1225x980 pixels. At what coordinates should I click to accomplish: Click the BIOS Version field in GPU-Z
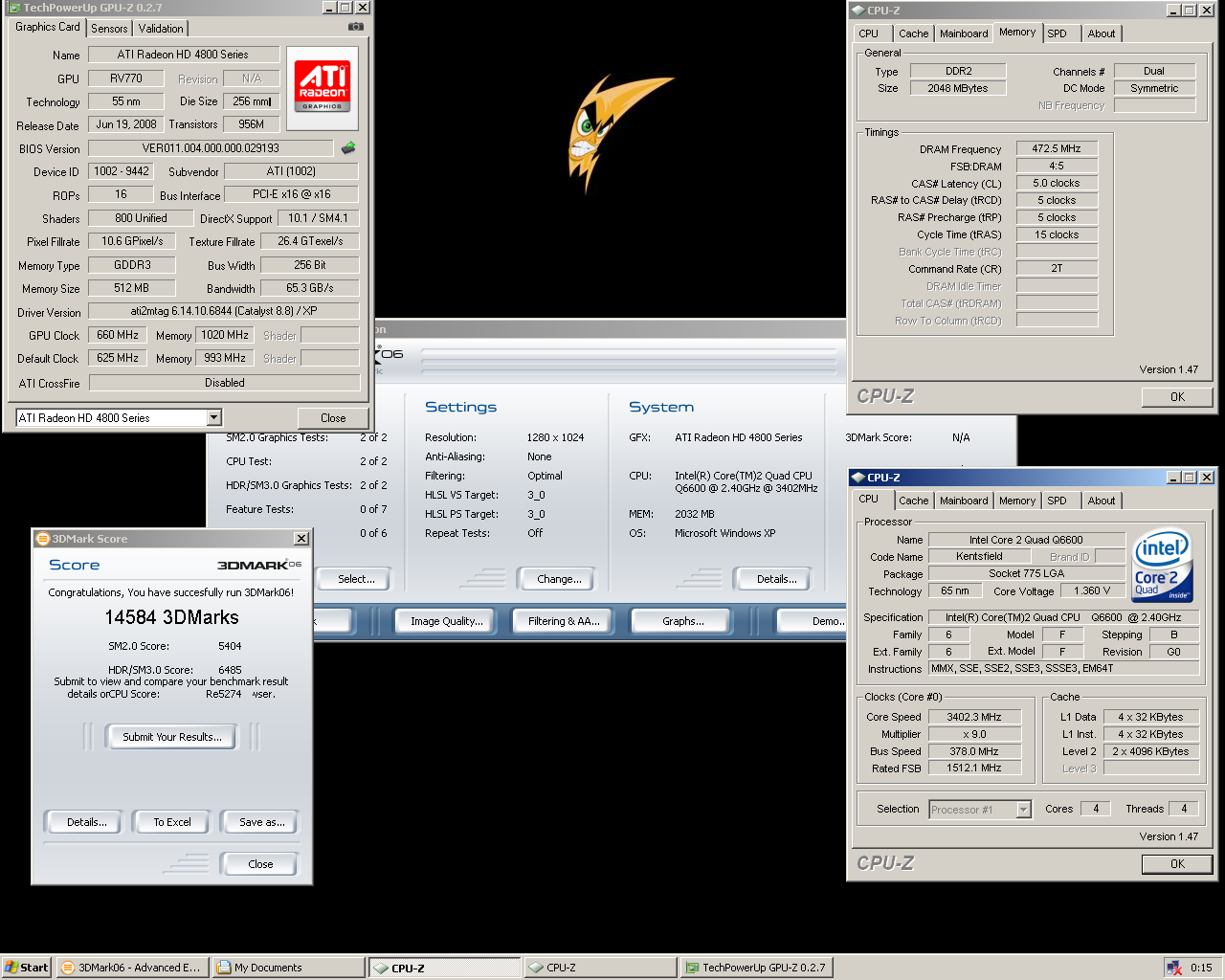[x=211, y=148]
